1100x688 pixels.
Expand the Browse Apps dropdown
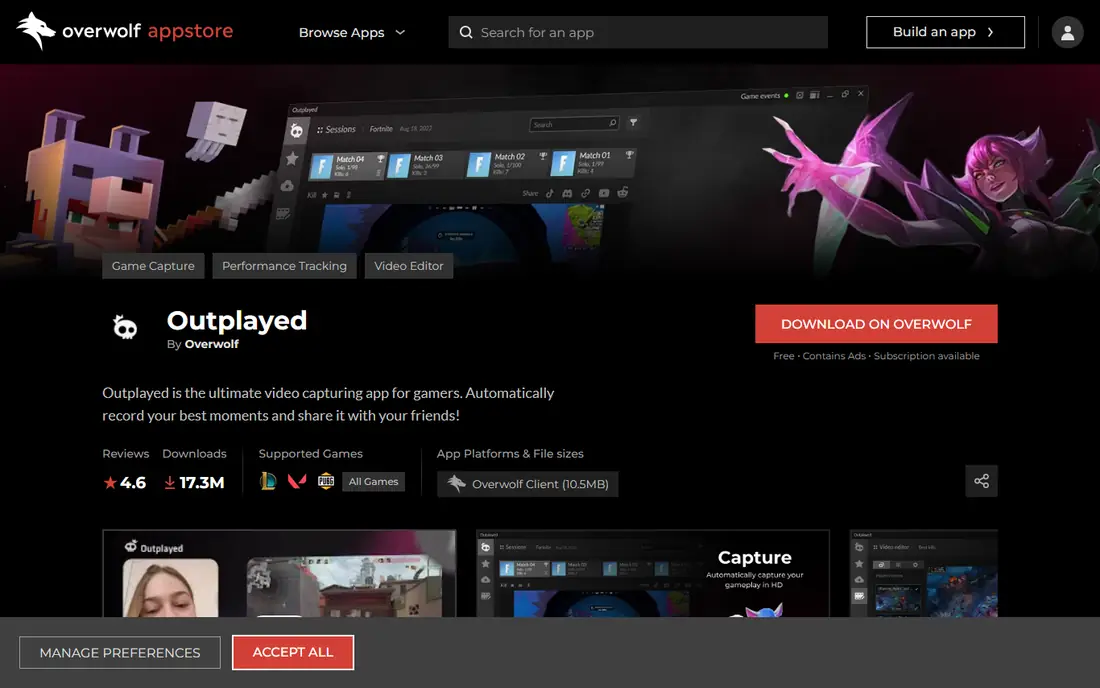click(352, 32)
